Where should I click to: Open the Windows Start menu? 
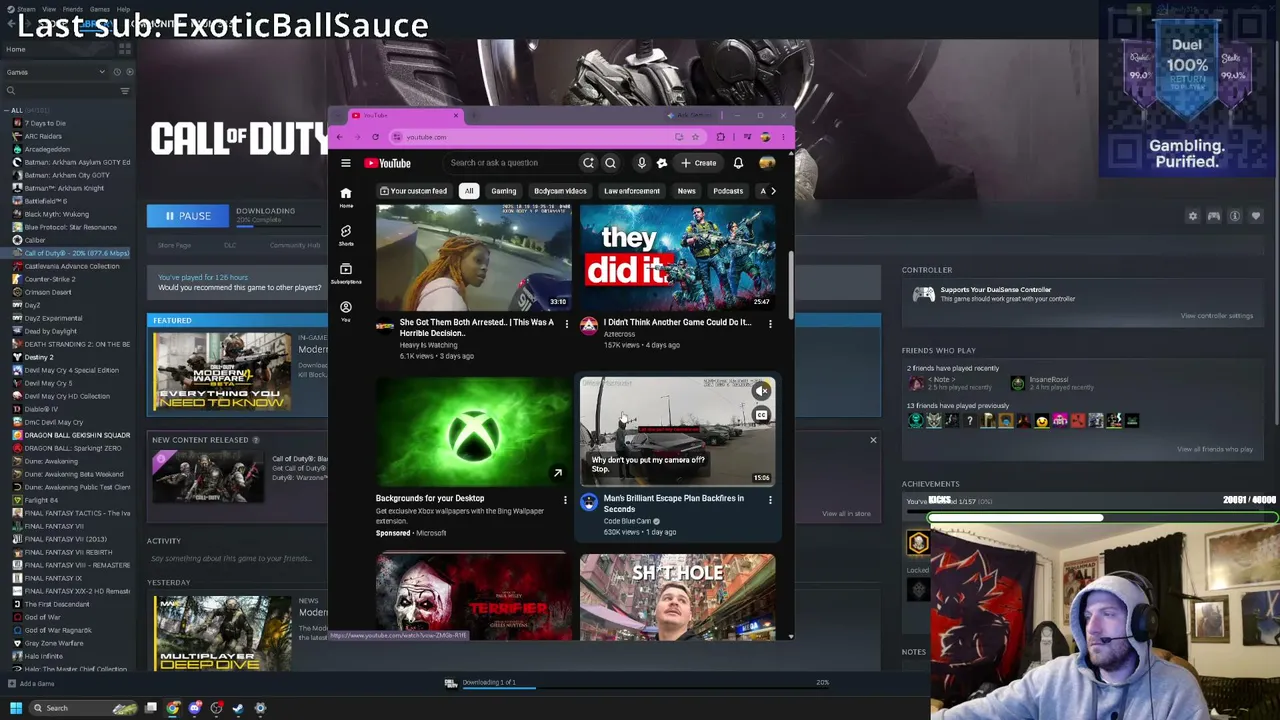tap(16, 708)
